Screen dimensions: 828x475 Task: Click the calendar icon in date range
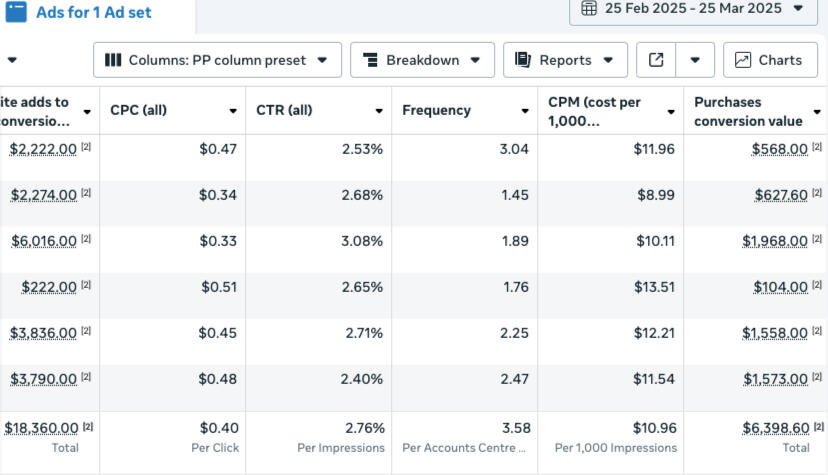point(589,8)
